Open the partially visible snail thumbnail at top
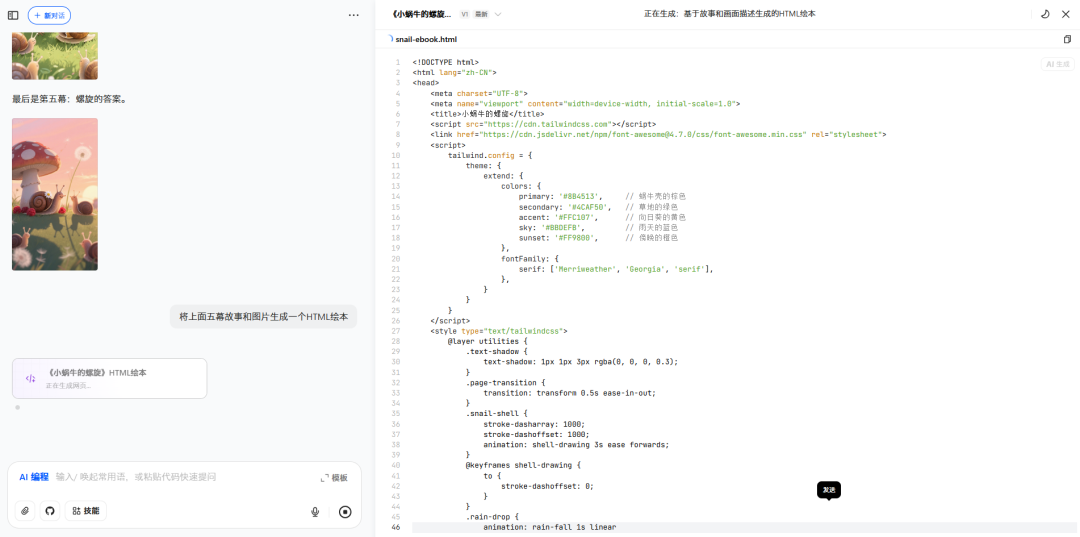The image size is (1080, 537). (x=55, y=55)
